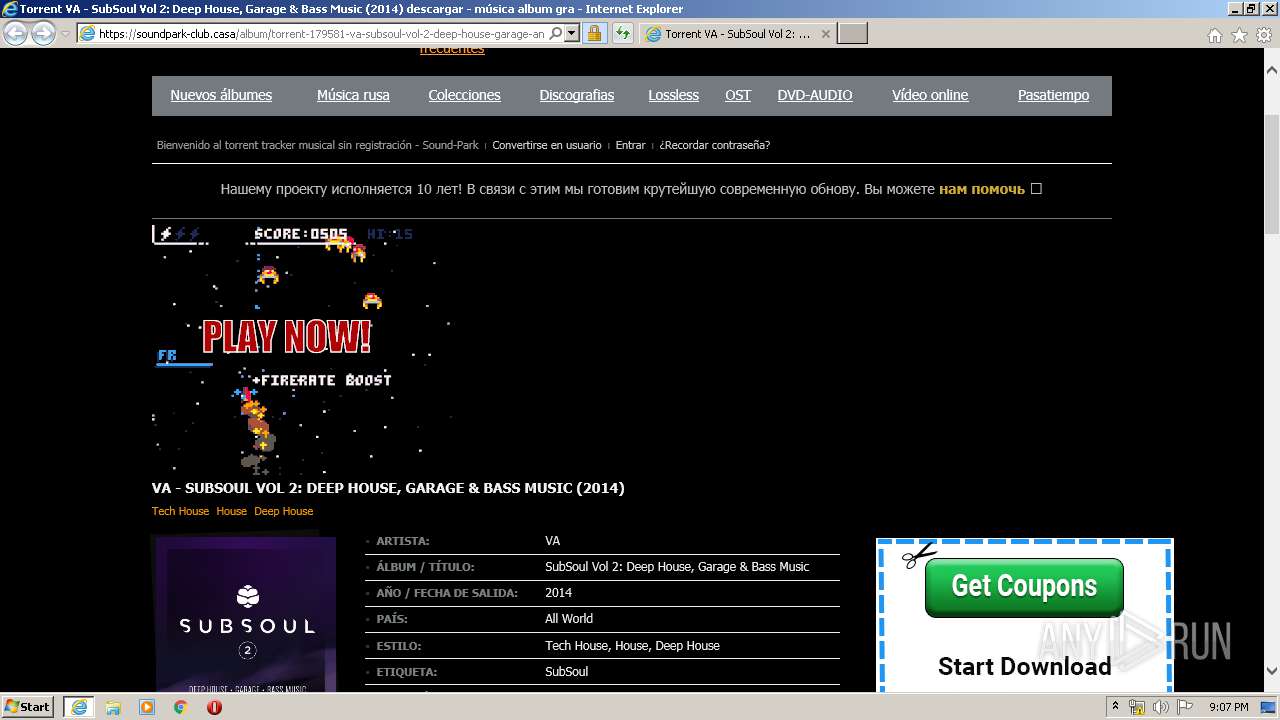
Task: Open the red Opera taskbar icon
Action: click(x=214, y=707)
